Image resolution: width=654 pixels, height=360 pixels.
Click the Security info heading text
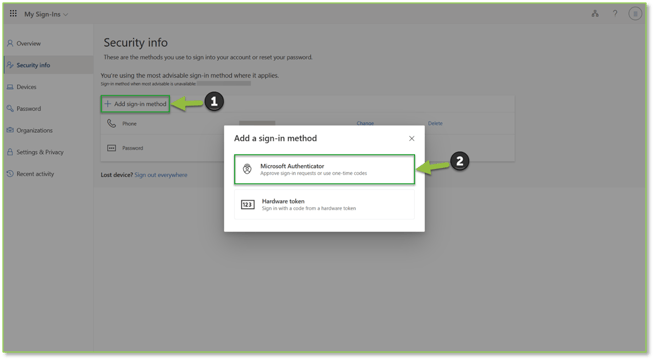[136, 43]
